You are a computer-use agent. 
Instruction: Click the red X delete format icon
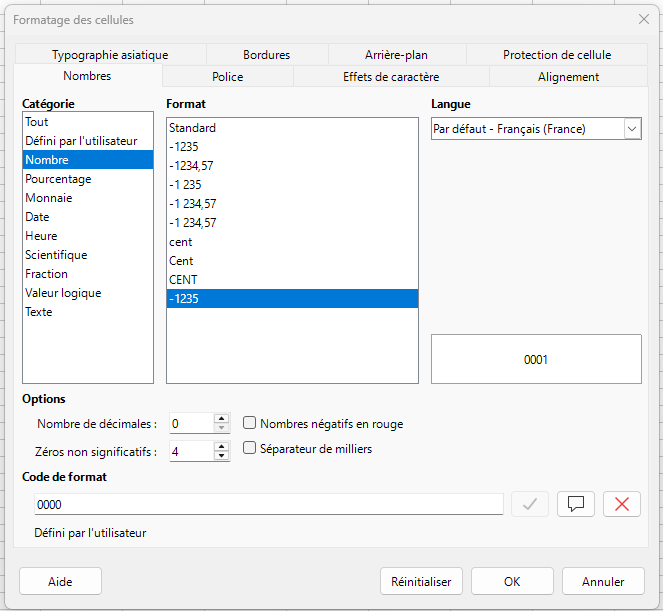point(622,504)
